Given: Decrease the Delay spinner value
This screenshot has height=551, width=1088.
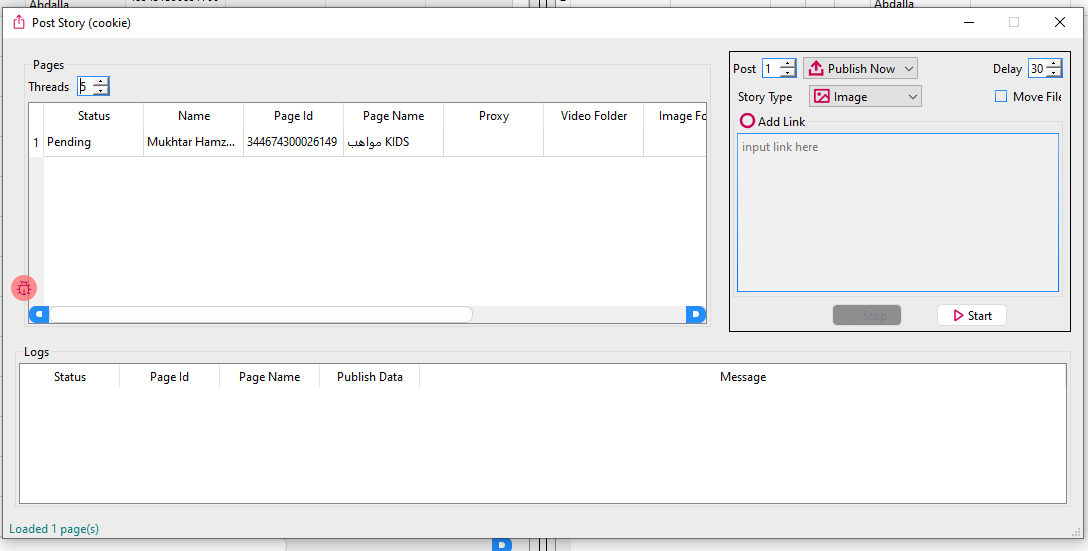Looking at the screenshot, I should coord(1054,74).
